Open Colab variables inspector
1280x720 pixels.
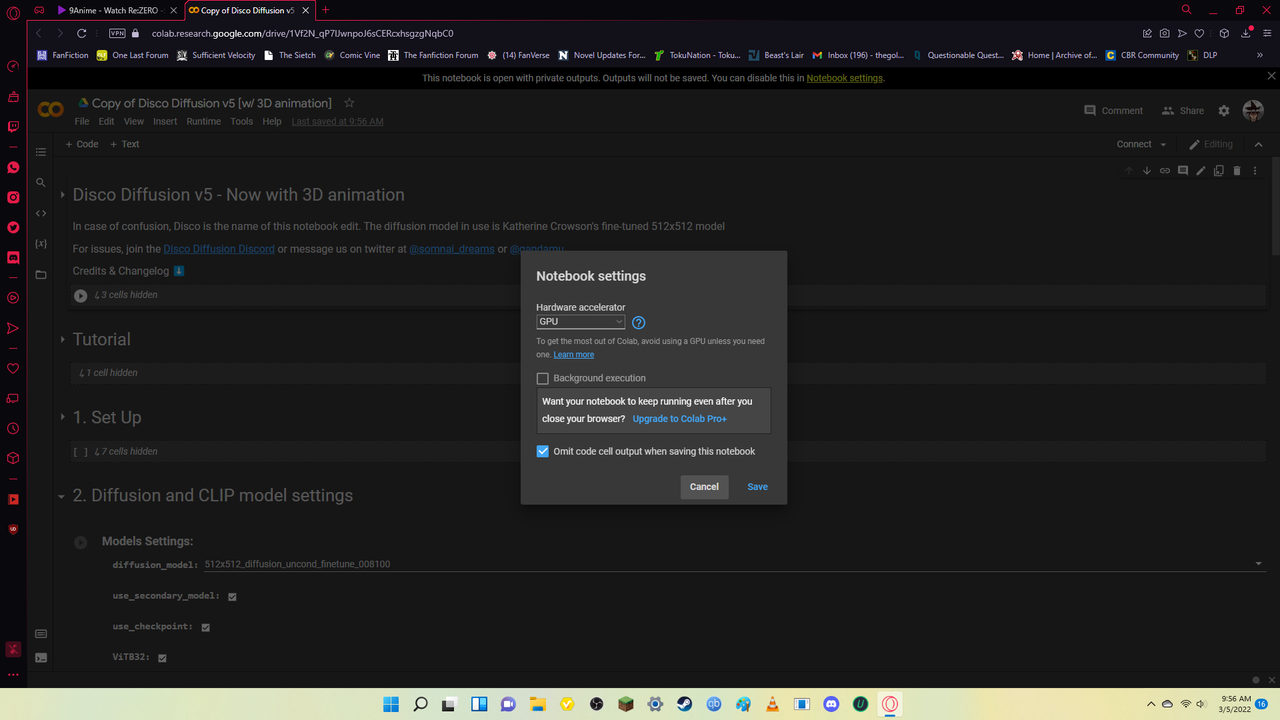(41, 244)
